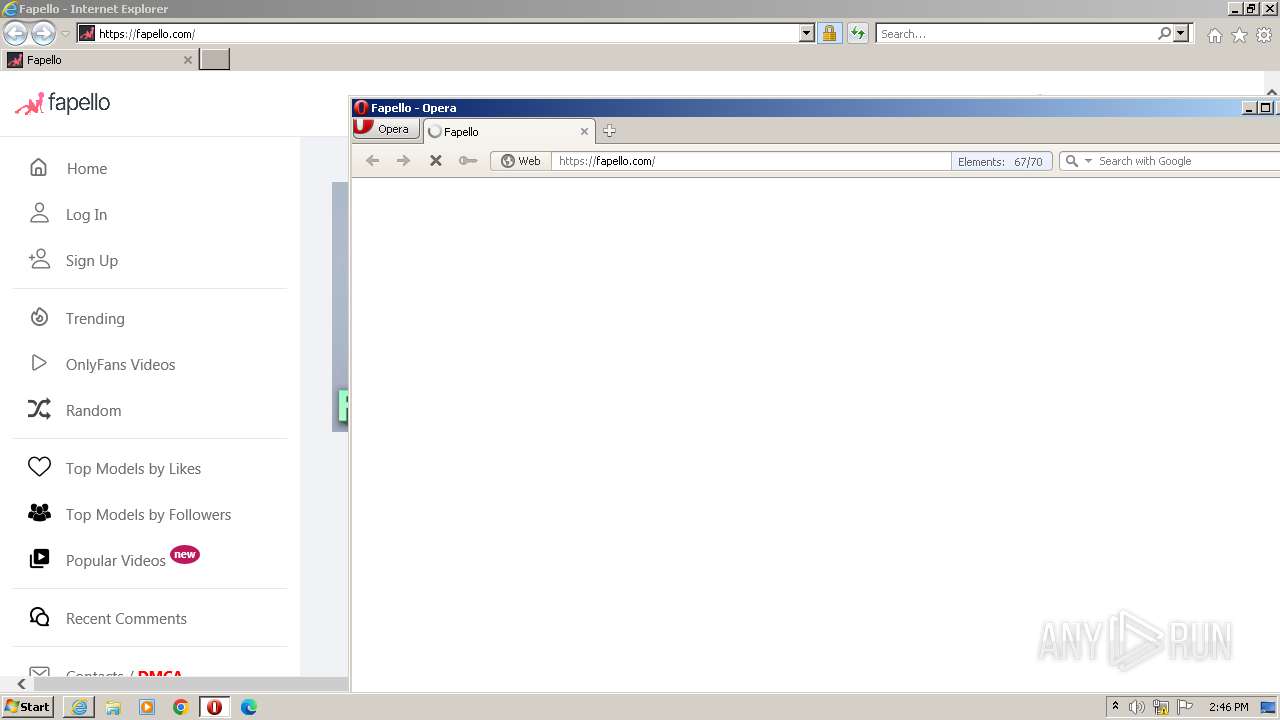
Task: Stop loading the page in Opera
Action: 435,160
